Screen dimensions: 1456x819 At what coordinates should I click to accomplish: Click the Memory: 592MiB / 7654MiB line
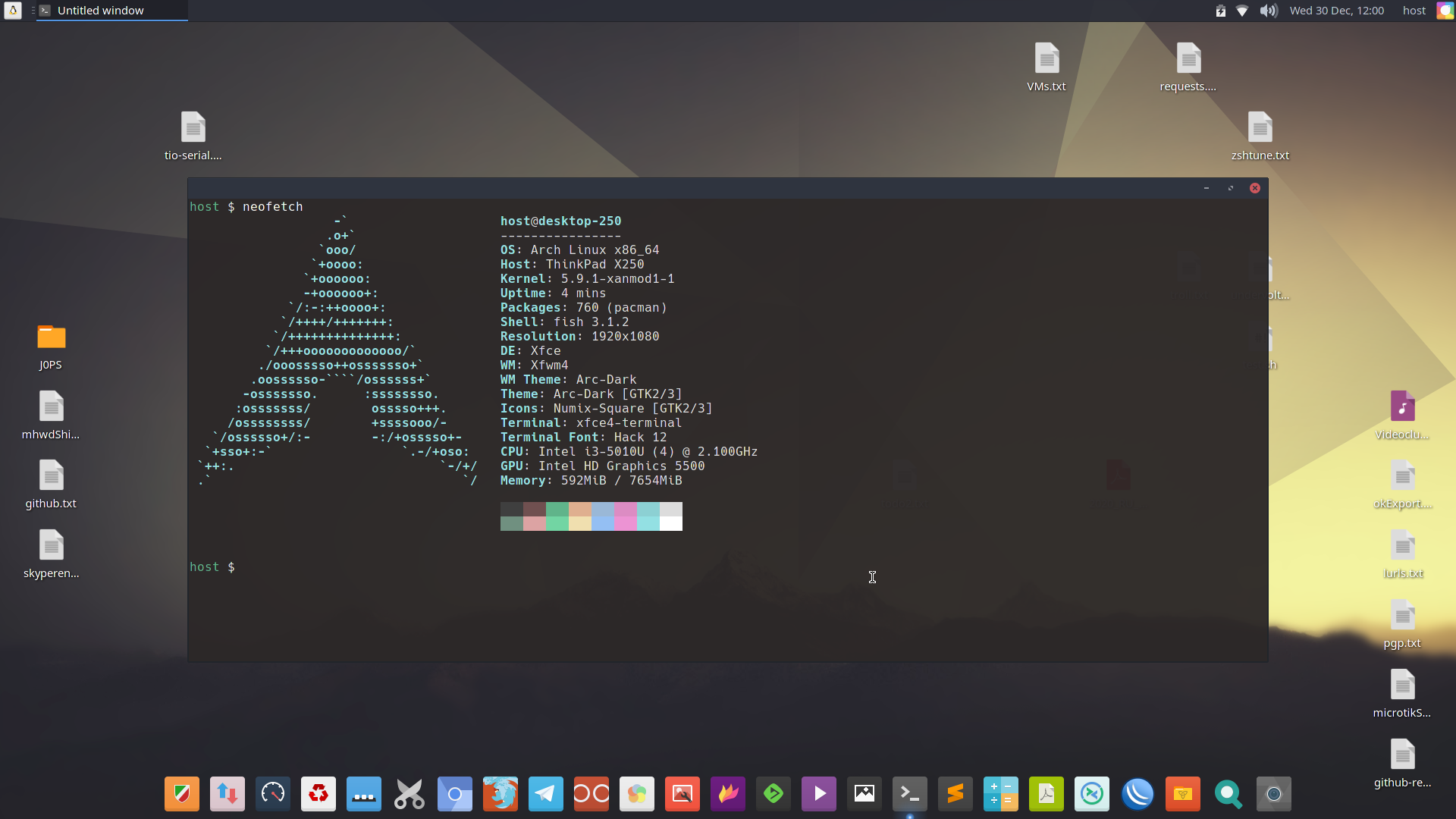(591, 481)
